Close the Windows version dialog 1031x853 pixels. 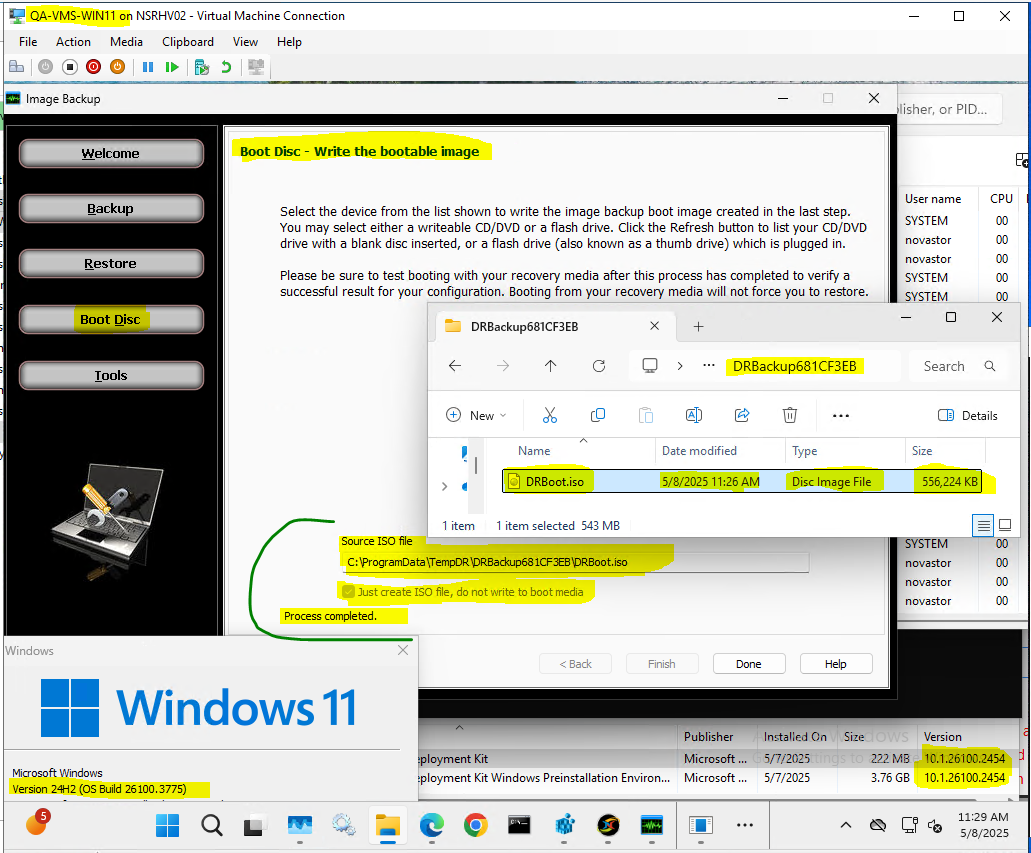pos(403,650)
